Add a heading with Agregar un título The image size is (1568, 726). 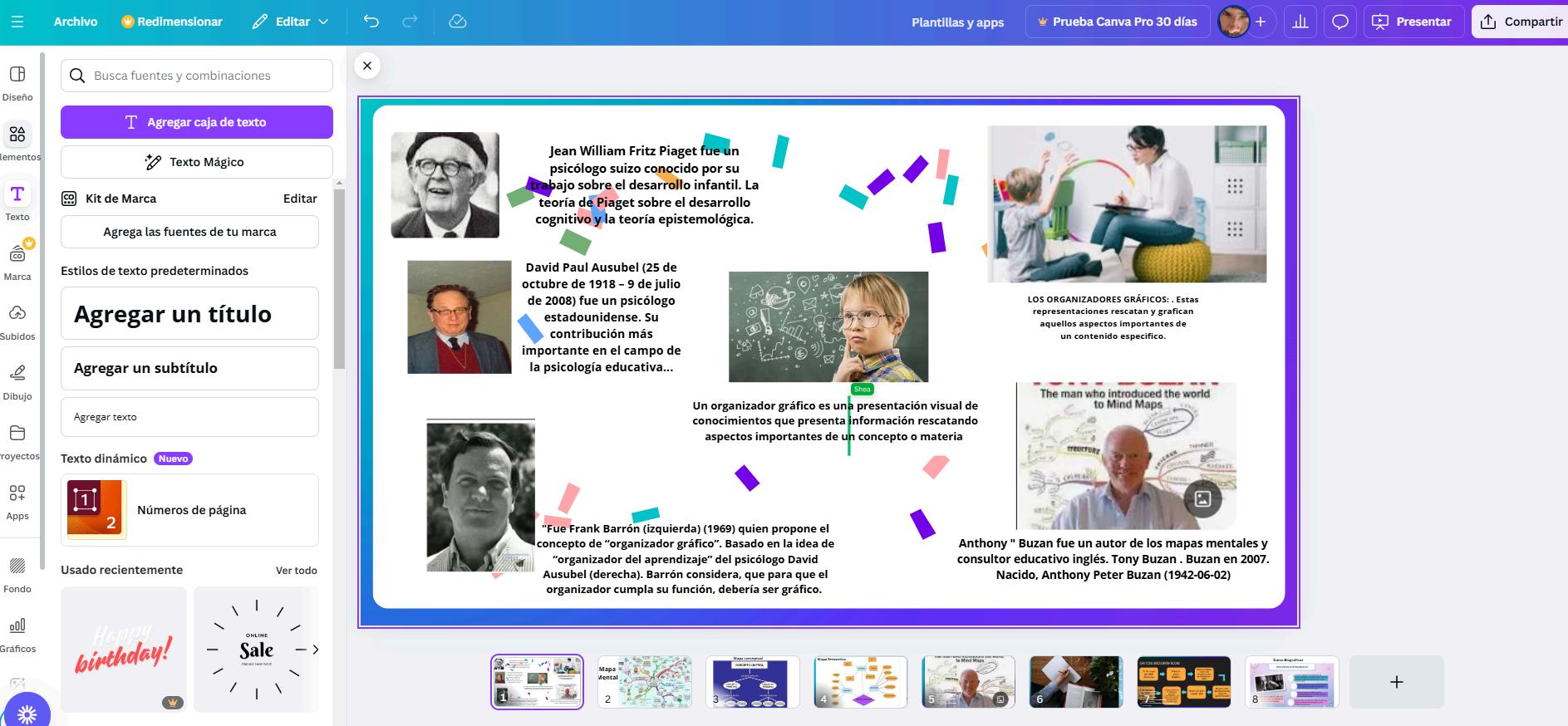pyautogui.click(x=189, y=313)
